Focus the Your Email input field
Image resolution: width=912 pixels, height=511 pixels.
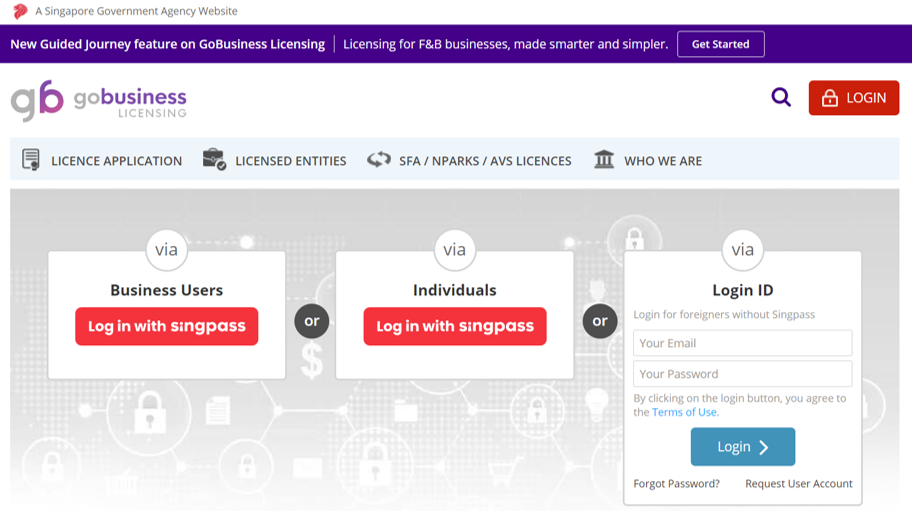[743, 343]
